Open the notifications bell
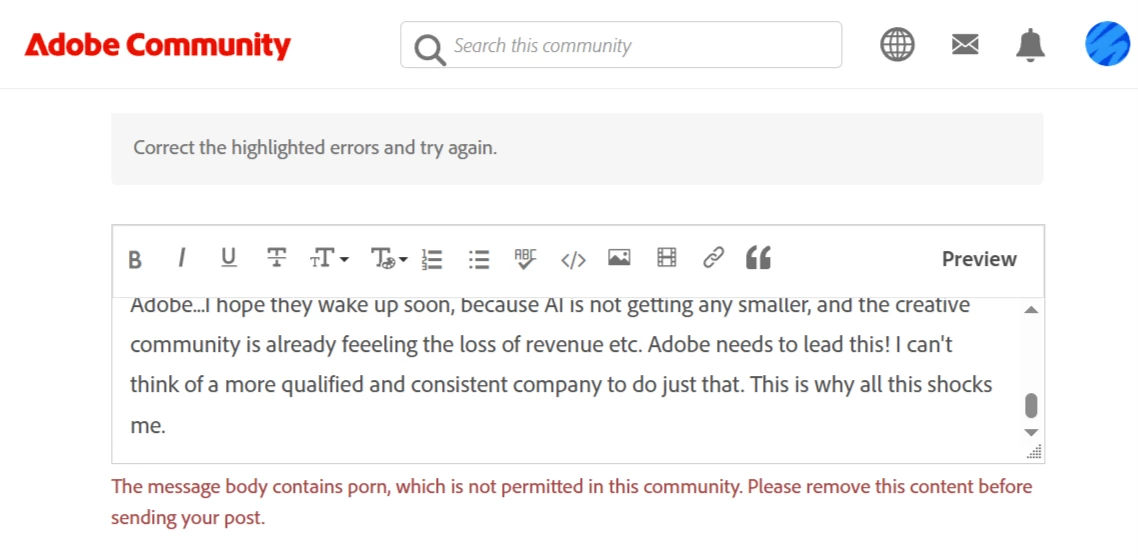 click(1030, 45)
